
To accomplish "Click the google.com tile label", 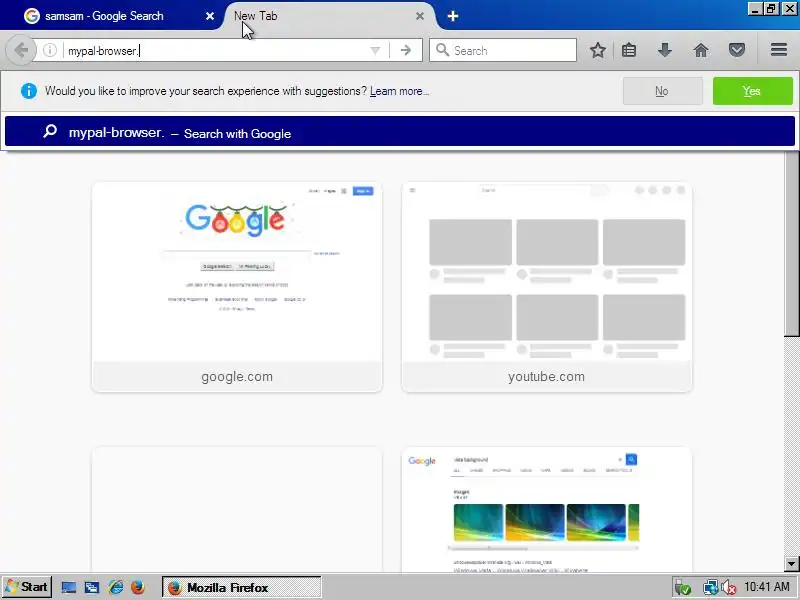I will pos(237,377).
